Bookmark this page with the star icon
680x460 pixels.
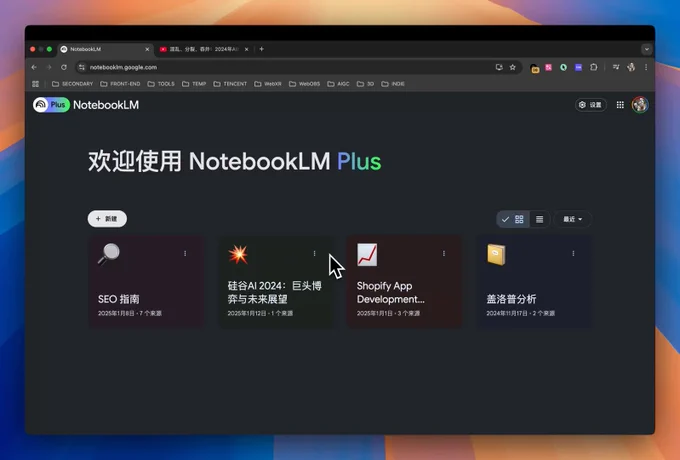[513, 67]
